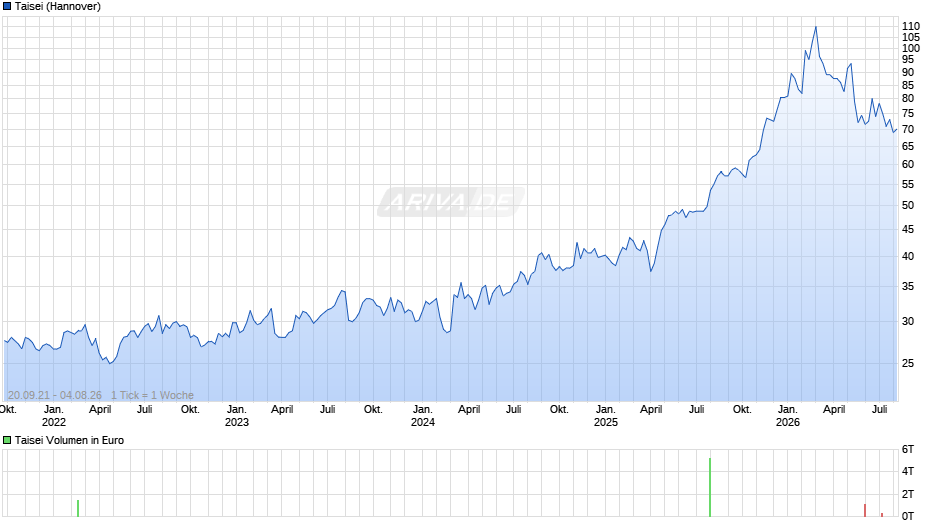Click the 65 price axis label
The height and width of the screenshot is (526, 940).
pos(908,146)
